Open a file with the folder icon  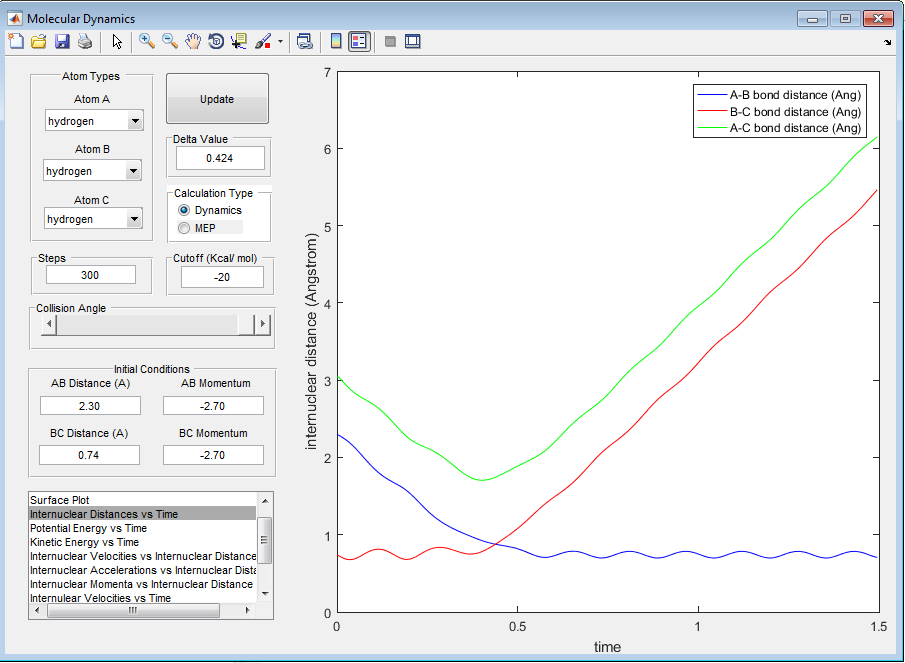(38, 41)
